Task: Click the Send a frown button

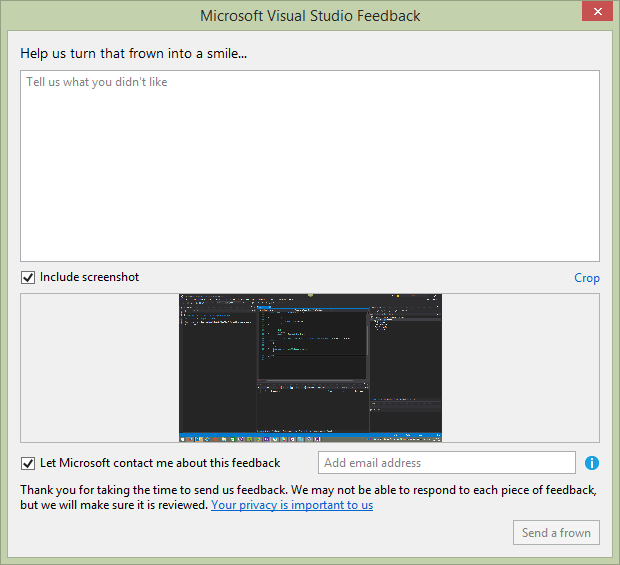Action: (x=556, y=533)
